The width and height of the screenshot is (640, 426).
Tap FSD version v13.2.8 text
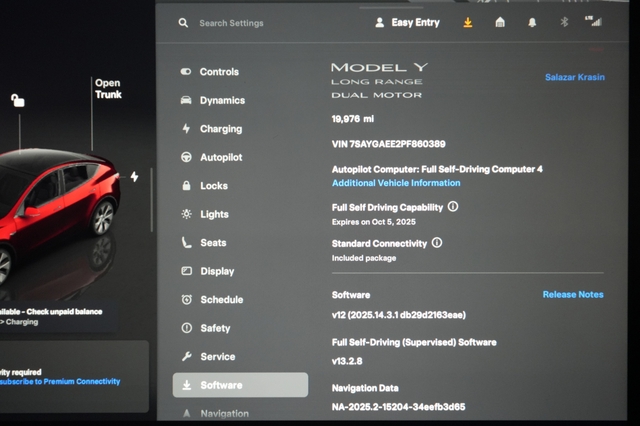347,361
